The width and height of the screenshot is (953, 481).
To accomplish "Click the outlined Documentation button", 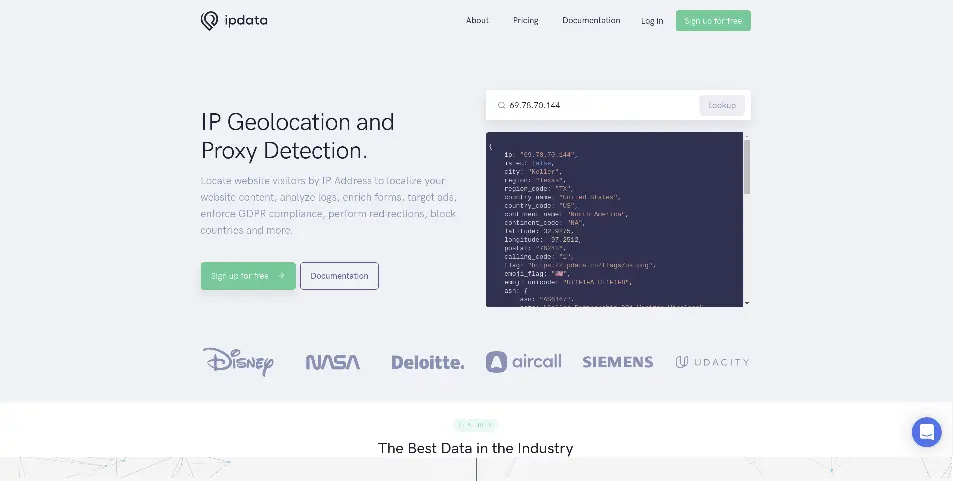I will tap(339, 276).
